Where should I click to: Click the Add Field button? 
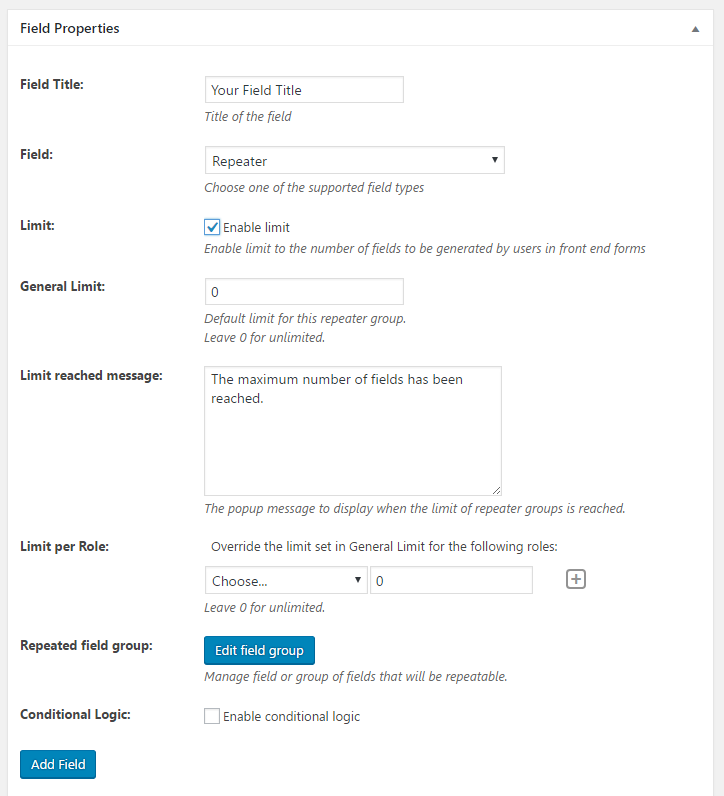tap(58, 764)
